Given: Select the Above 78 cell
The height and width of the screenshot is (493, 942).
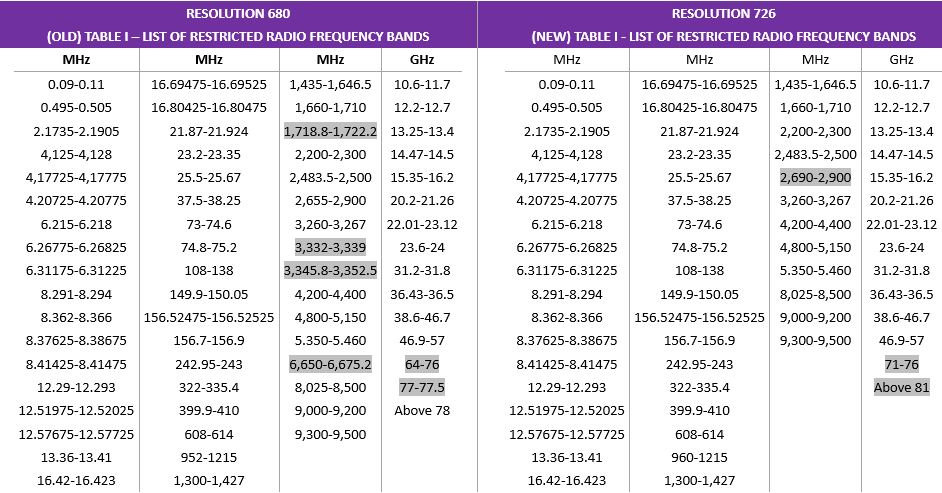Looking at the screenshot, I should [x=422, y=411].
